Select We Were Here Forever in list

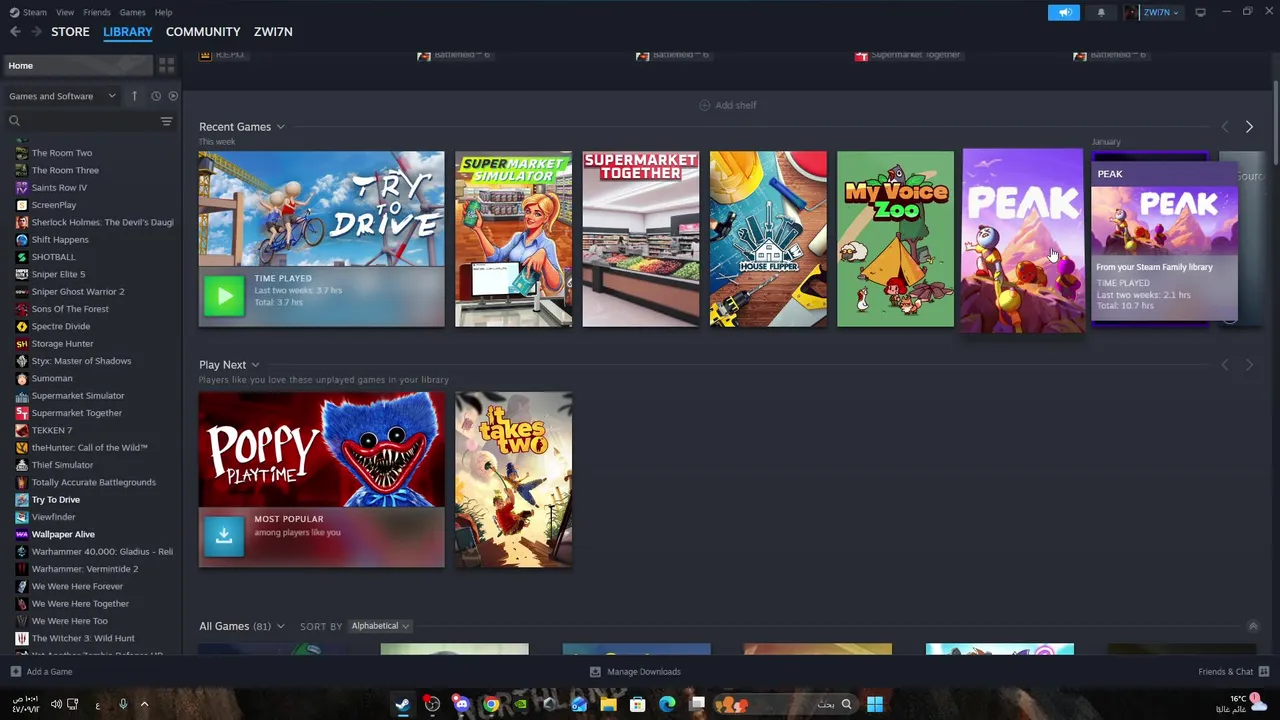coord(77,586)
